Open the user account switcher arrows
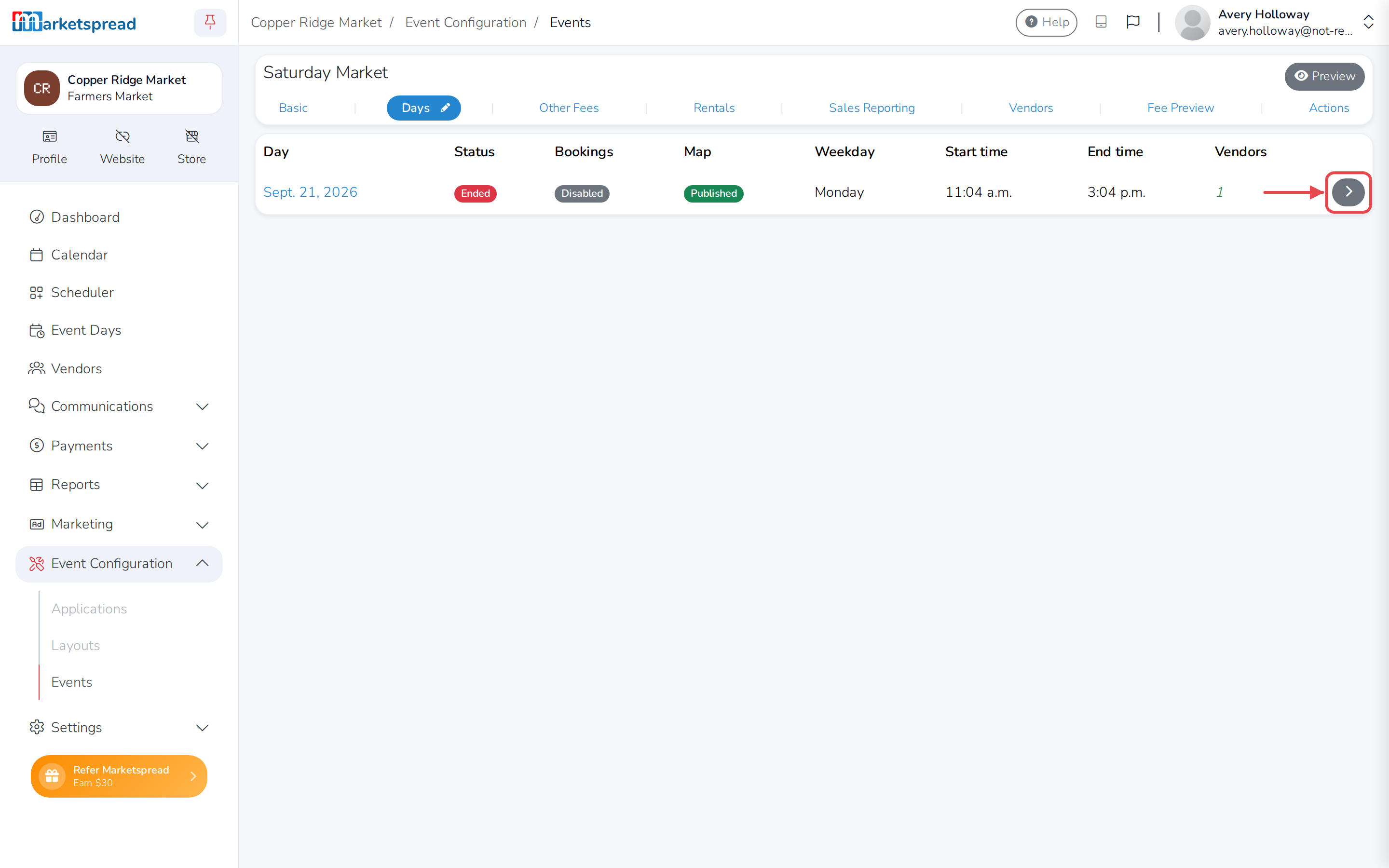This screenshot has width=1389, height=868. [1368, 22]
